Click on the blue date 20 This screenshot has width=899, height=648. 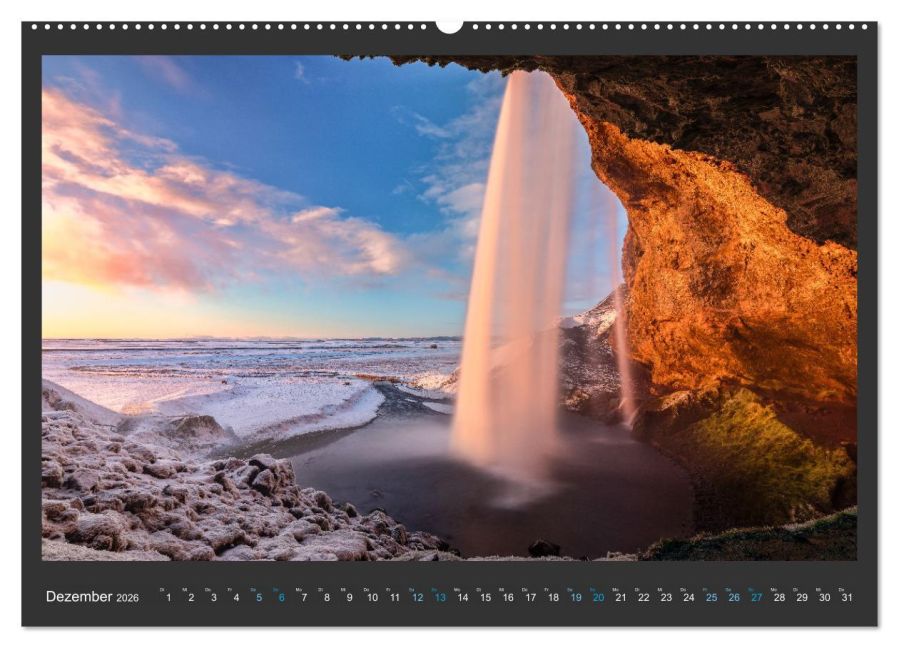point(598,597)
